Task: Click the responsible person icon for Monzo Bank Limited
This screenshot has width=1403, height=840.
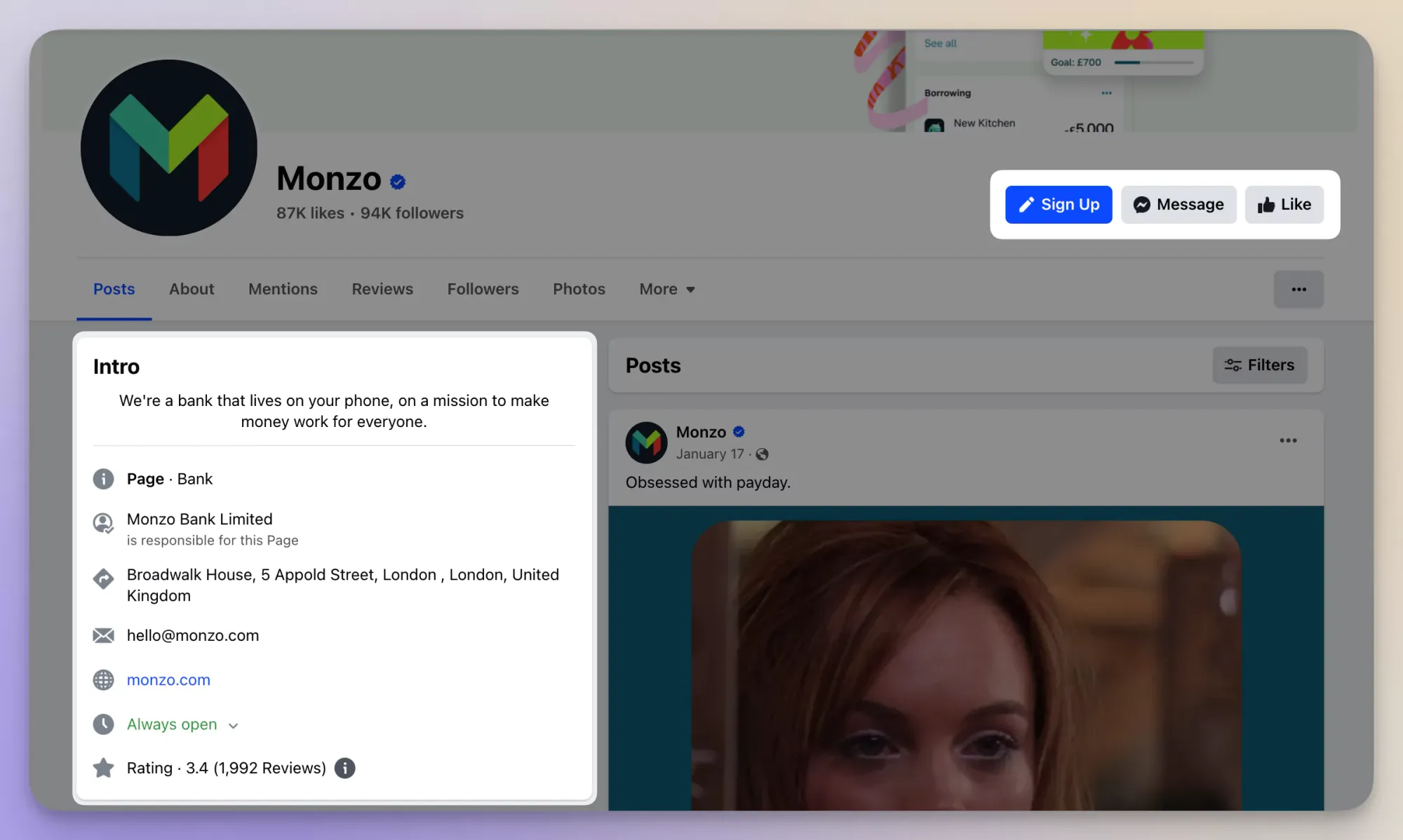Action: [x=103, y=523]
